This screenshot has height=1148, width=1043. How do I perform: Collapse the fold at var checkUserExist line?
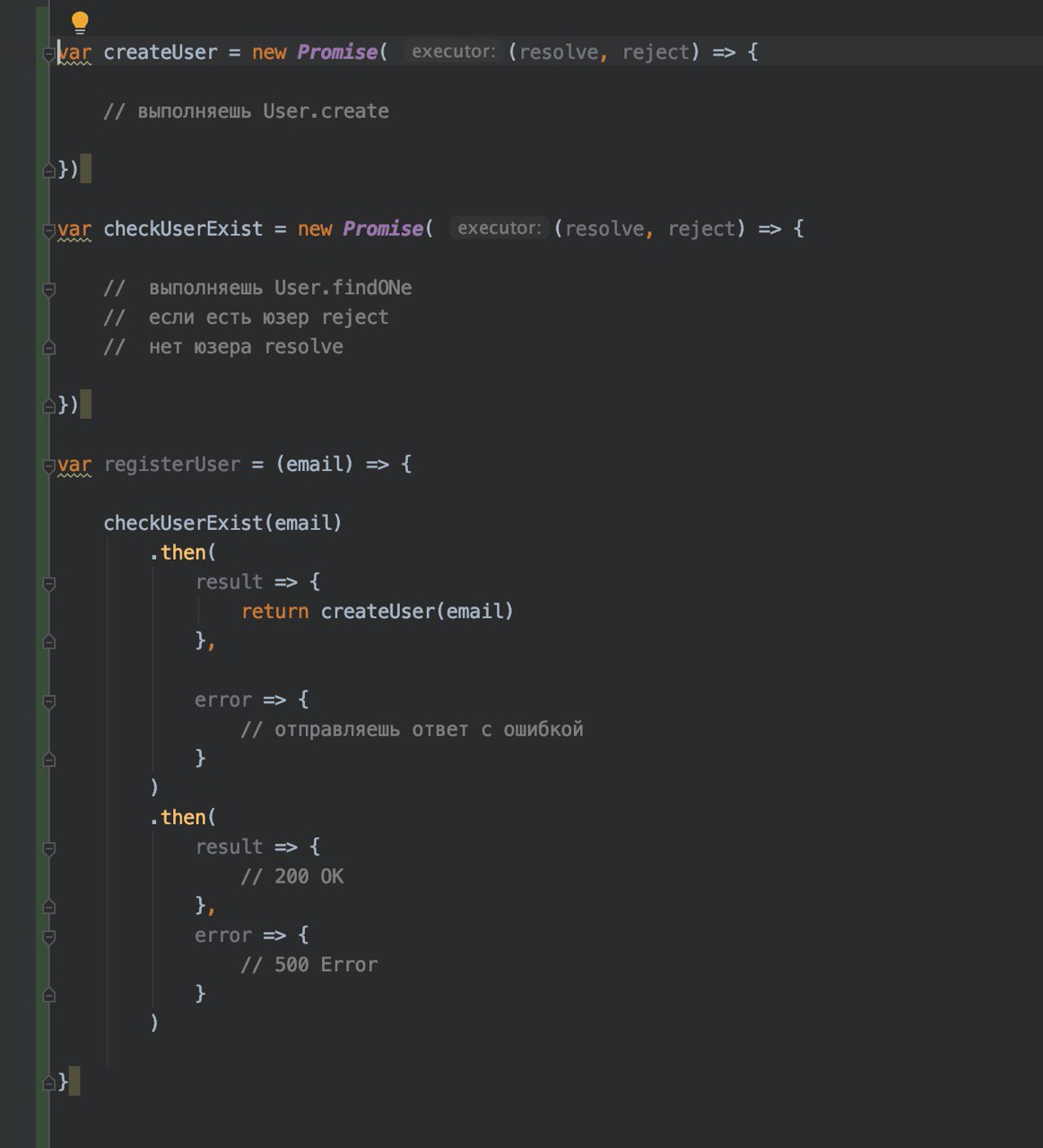tap(49, 230)
